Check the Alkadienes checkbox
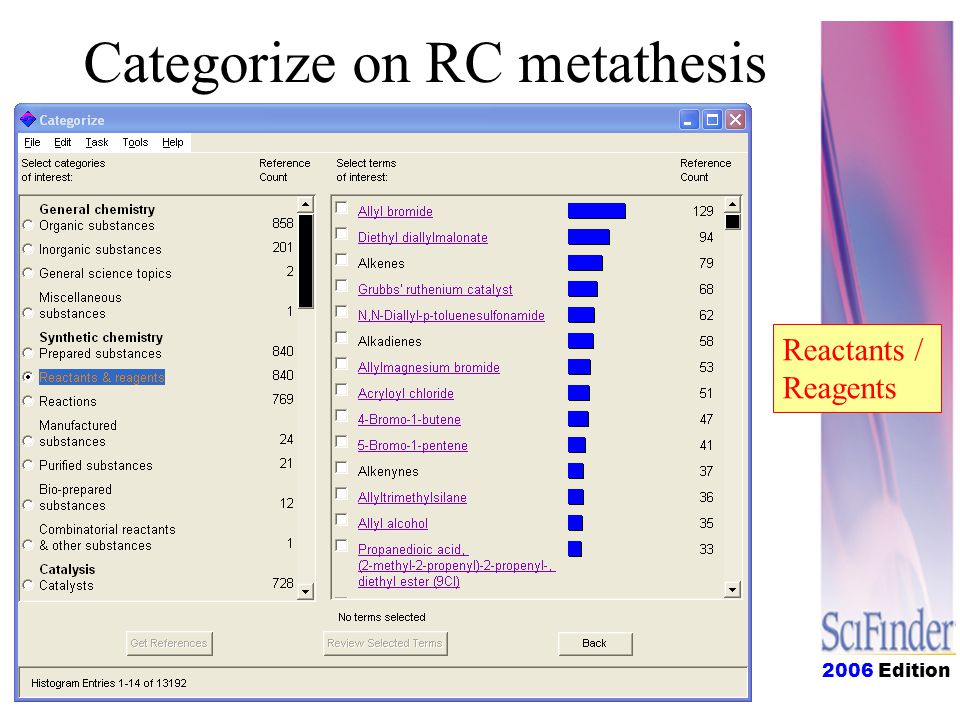This screenshot has height=720, width=960. 342,338
